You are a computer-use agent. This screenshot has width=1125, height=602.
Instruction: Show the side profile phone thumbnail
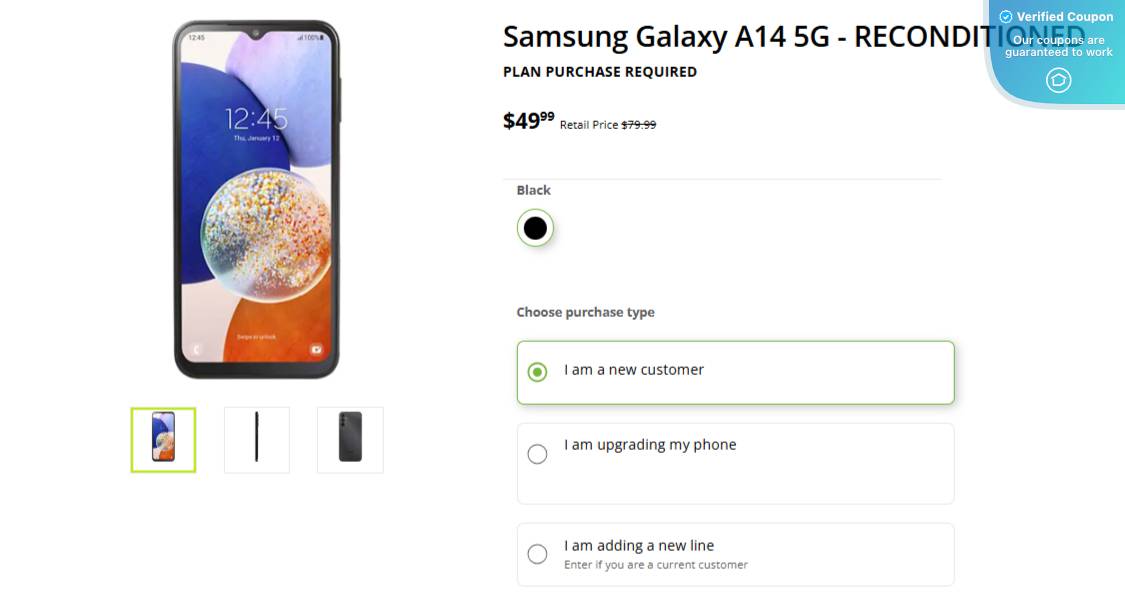pos(257,440)
